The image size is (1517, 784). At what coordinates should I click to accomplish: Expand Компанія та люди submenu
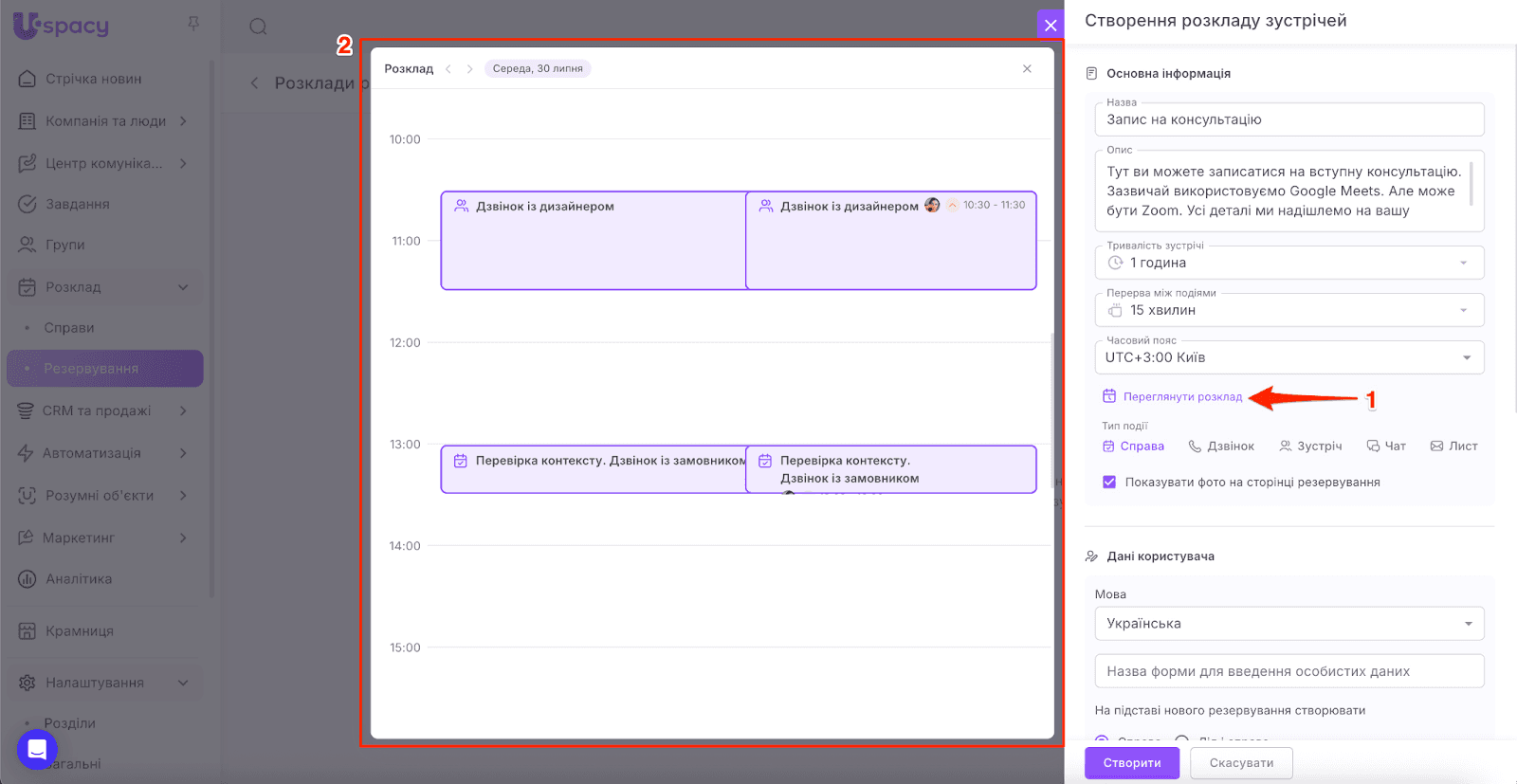click(x=183, y=121)
